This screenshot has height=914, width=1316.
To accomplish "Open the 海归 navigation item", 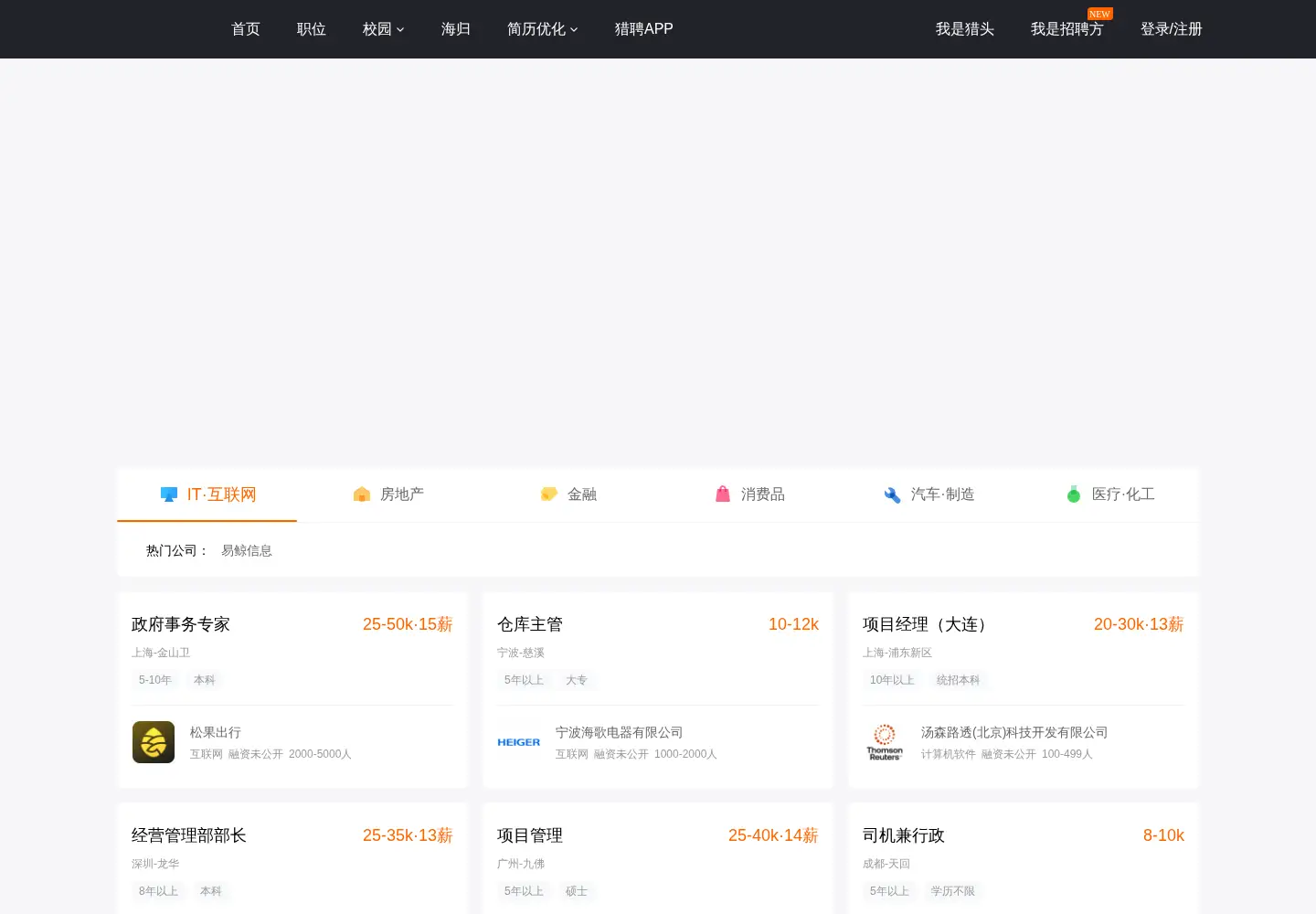I will tap(456, 29).
